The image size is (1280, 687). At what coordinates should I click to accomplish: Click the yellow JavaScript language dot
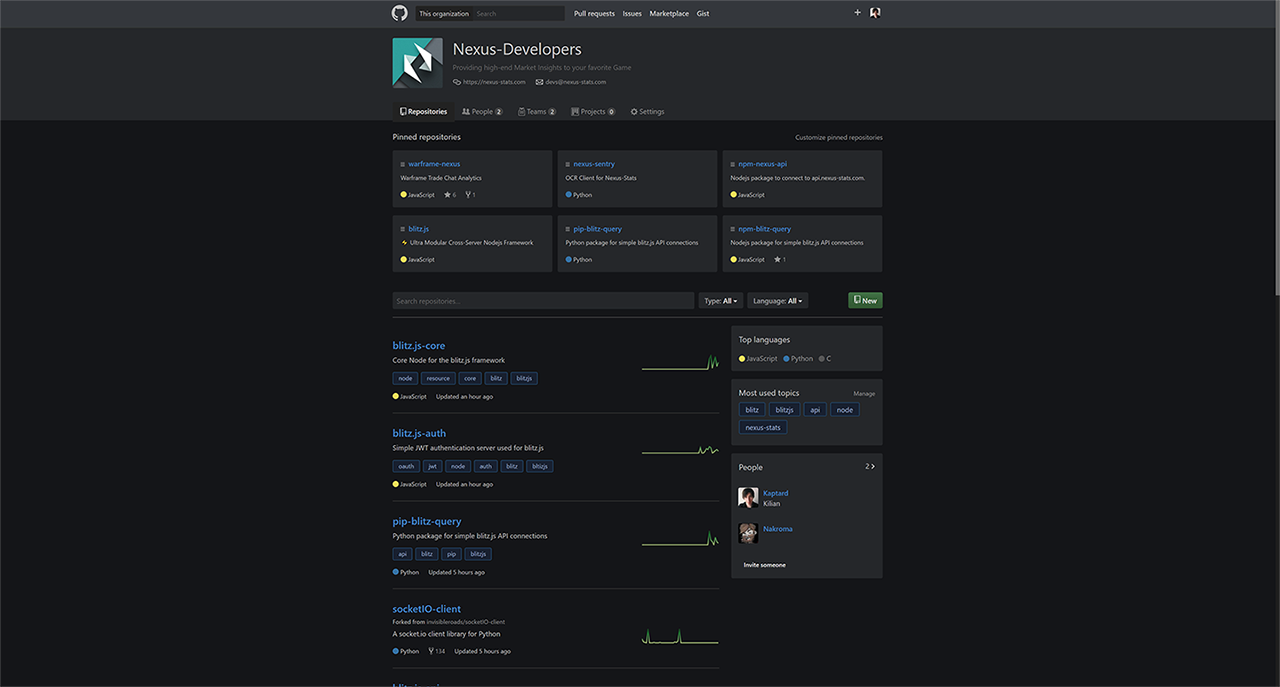tap(742, 358)
